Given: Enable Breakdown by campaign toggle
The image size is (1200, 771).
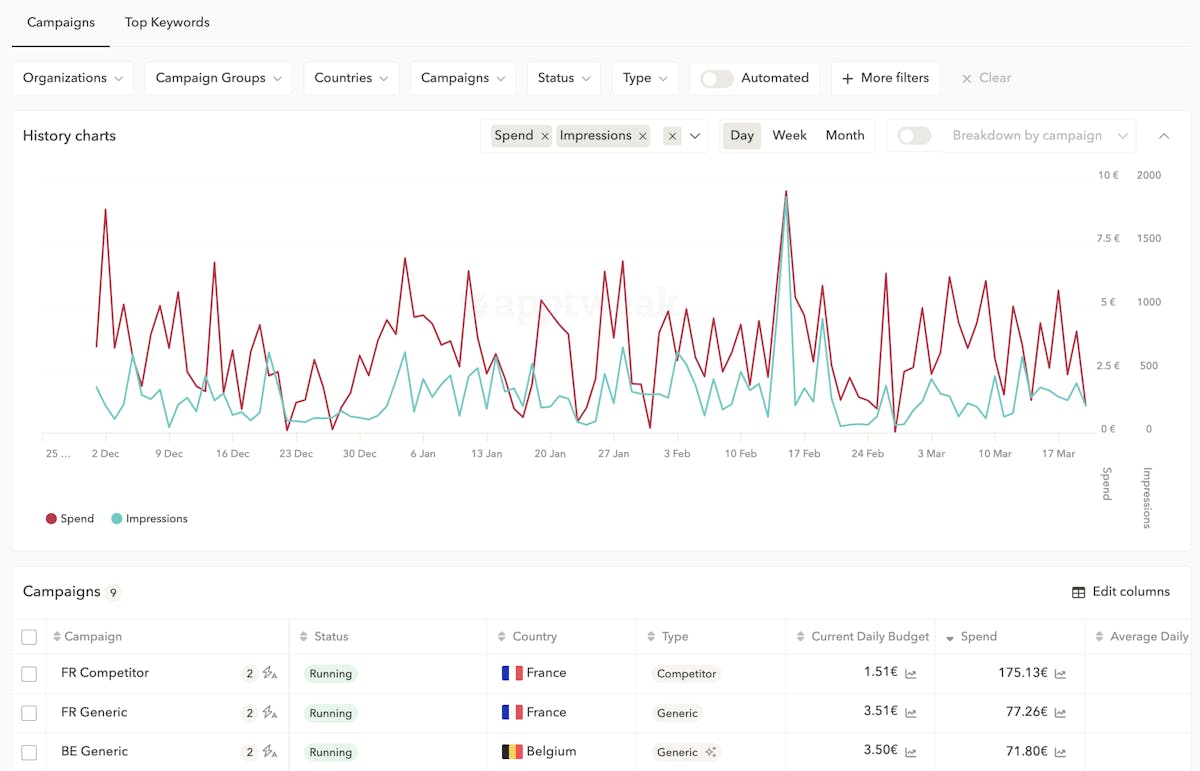Looking at the screenshot, I should click(914, 136).
